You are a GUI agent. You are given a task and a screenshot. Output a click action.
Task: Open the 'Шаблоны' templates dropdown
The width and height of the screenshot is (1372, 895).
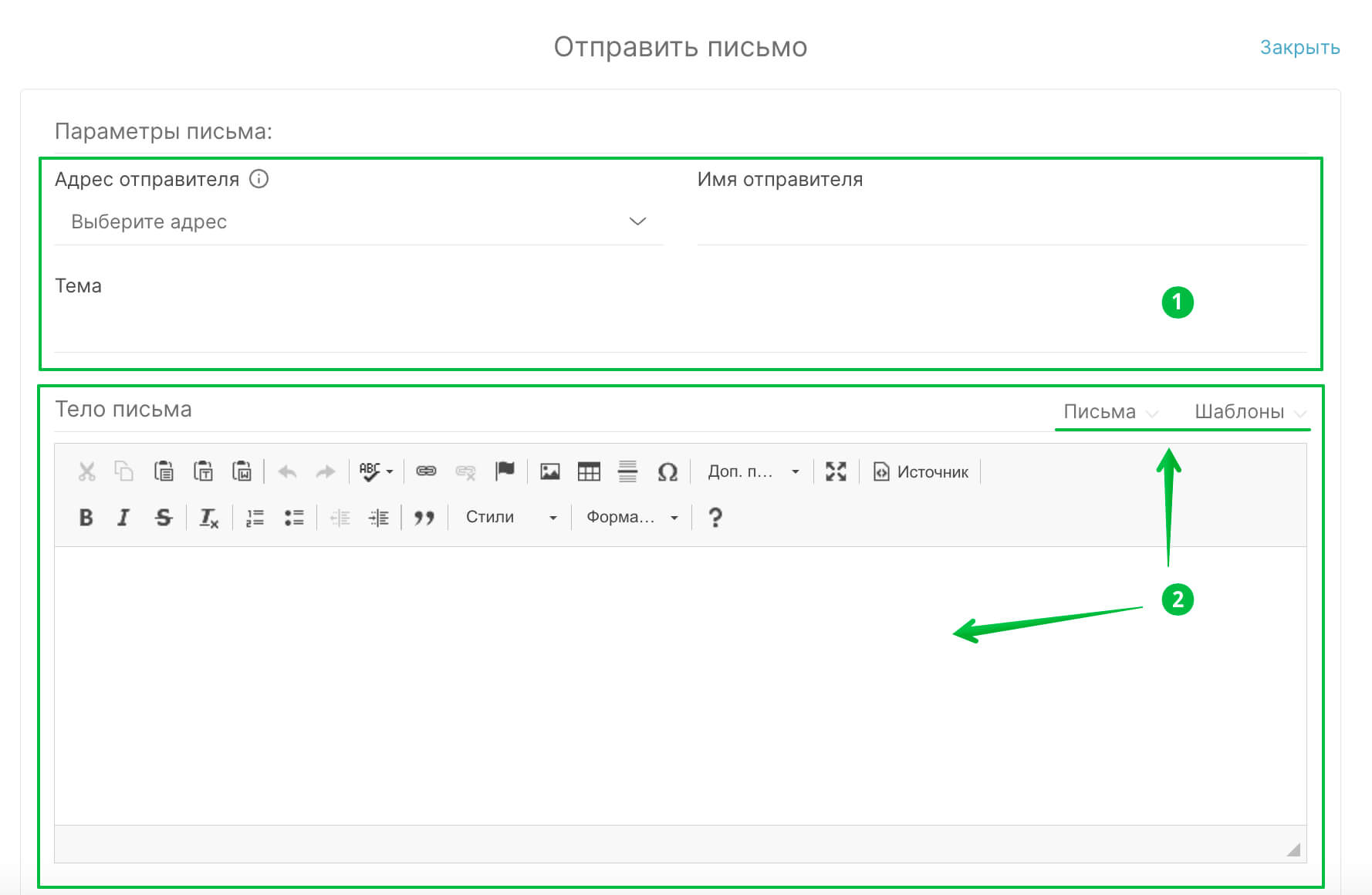point(1250,411)
